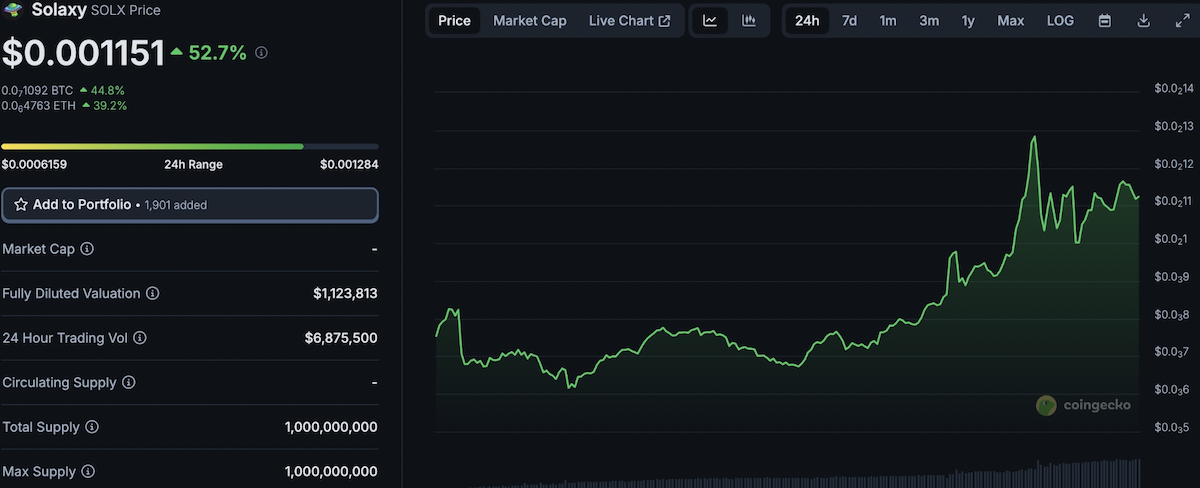Open price change info icon beside 52.7%
1200x488 pixels.
pyautogui.click(x=262, y=53)
